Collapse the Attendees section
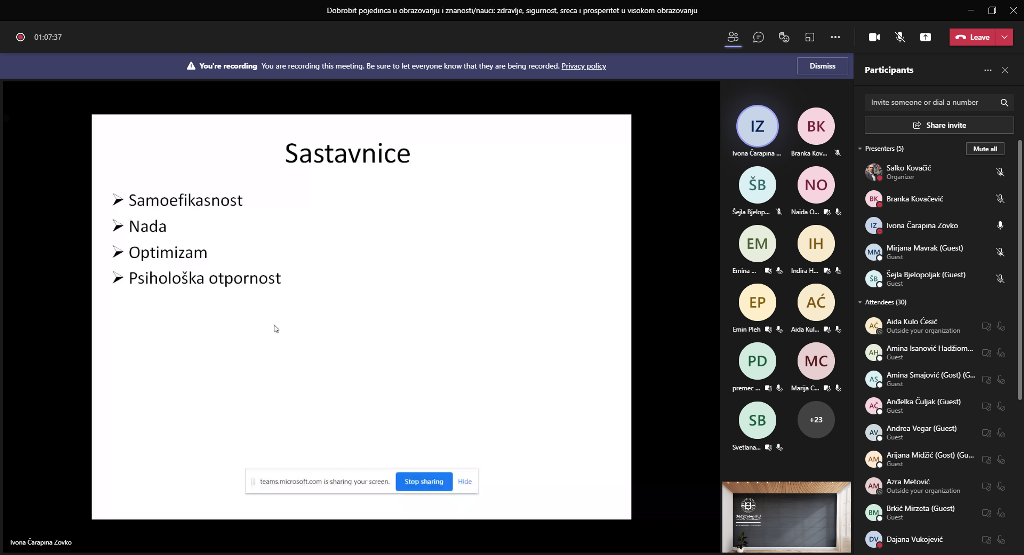This screenshot has height=555, width=1024. (860, 302)
